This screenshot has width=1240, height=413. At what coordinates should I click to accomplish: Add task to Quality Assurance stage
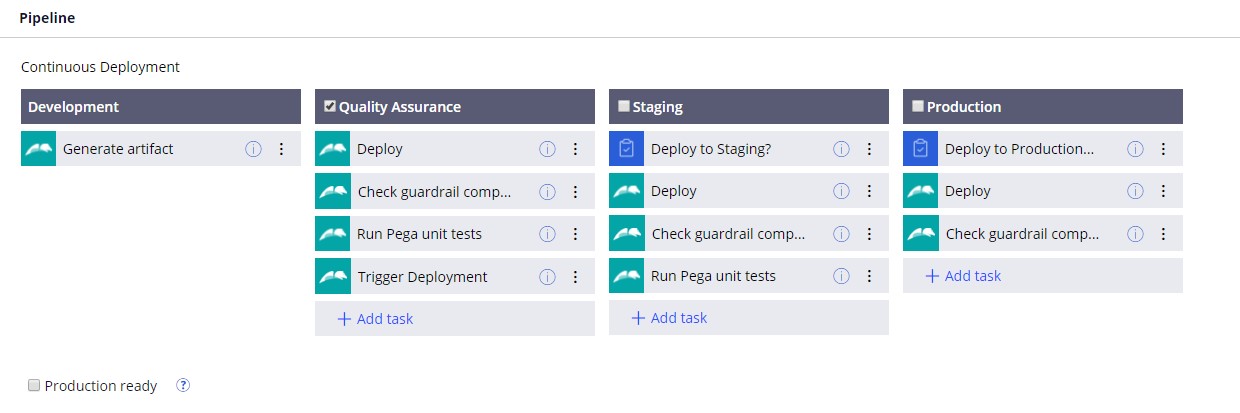[375, 319]
